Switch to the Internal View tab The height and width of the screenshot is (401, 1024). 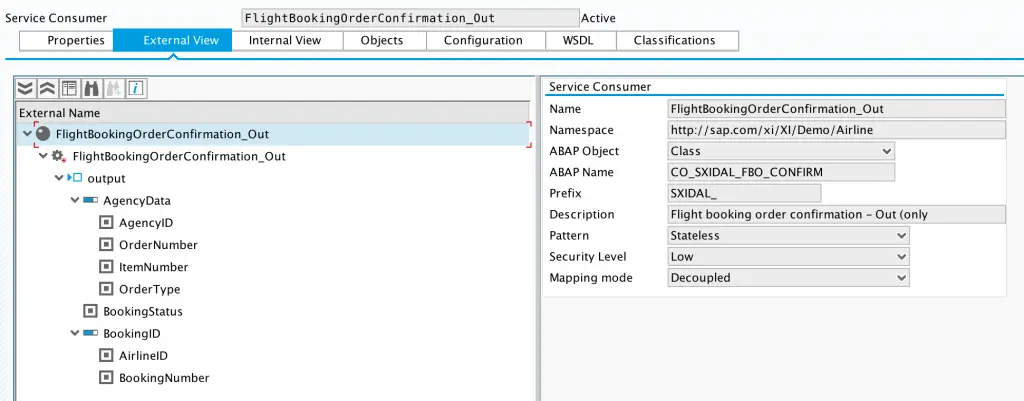pos(285,40)
